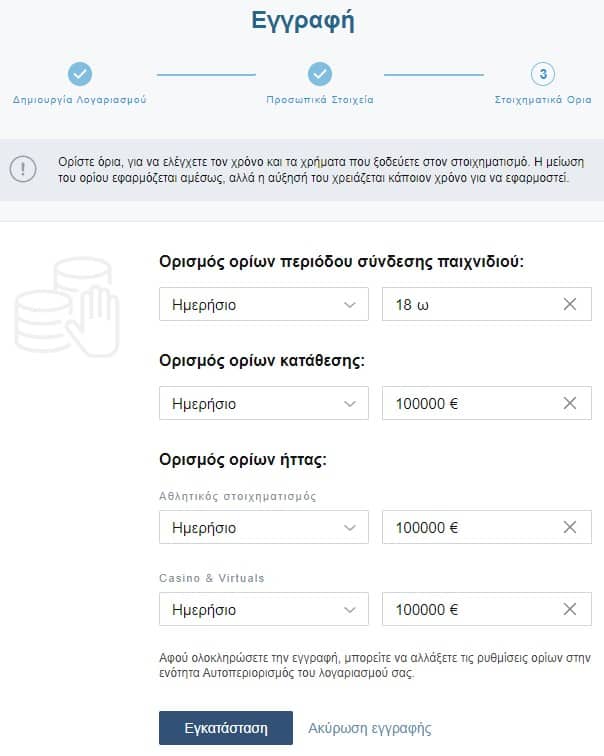Image resolution: width=604 pixels, height=756 pixels.
Task: Click the step 3 circle indicator
Action: pos(543,74)
